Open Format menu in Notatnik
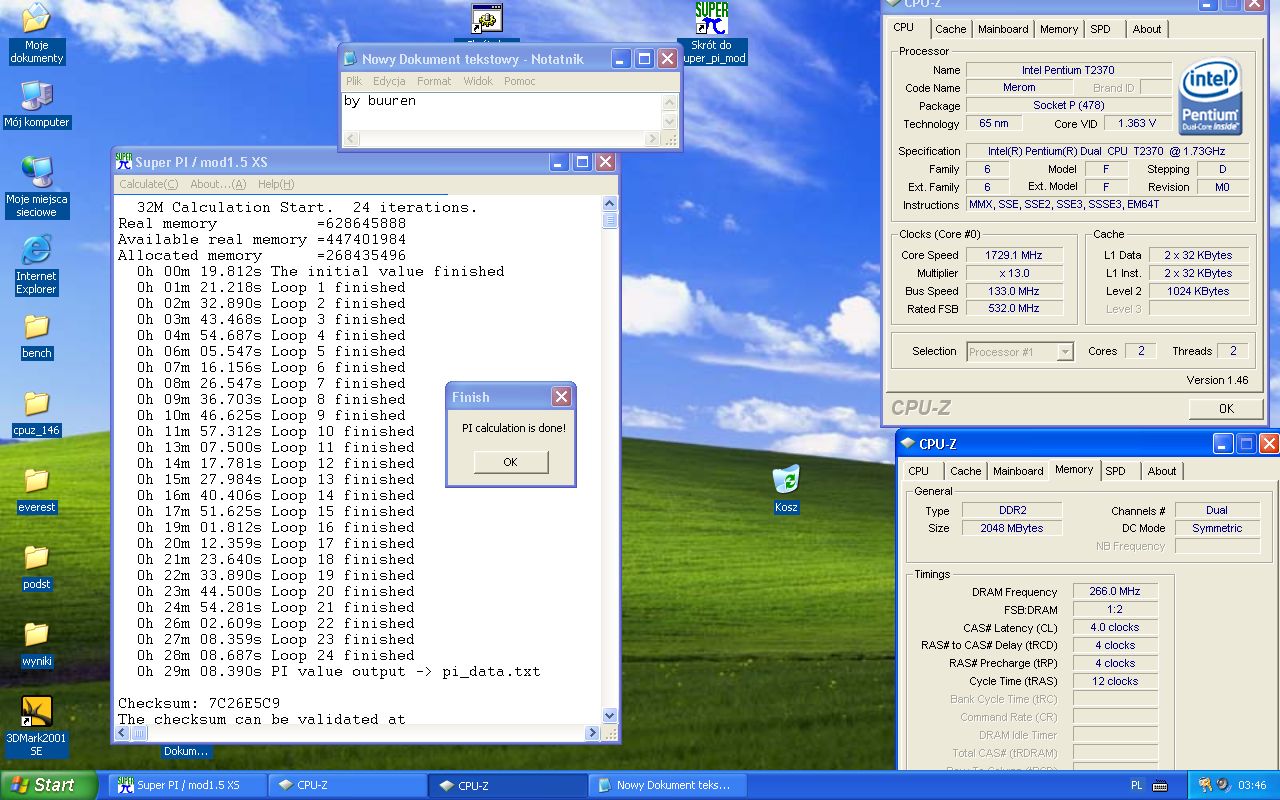 click(x=434, y=81)
